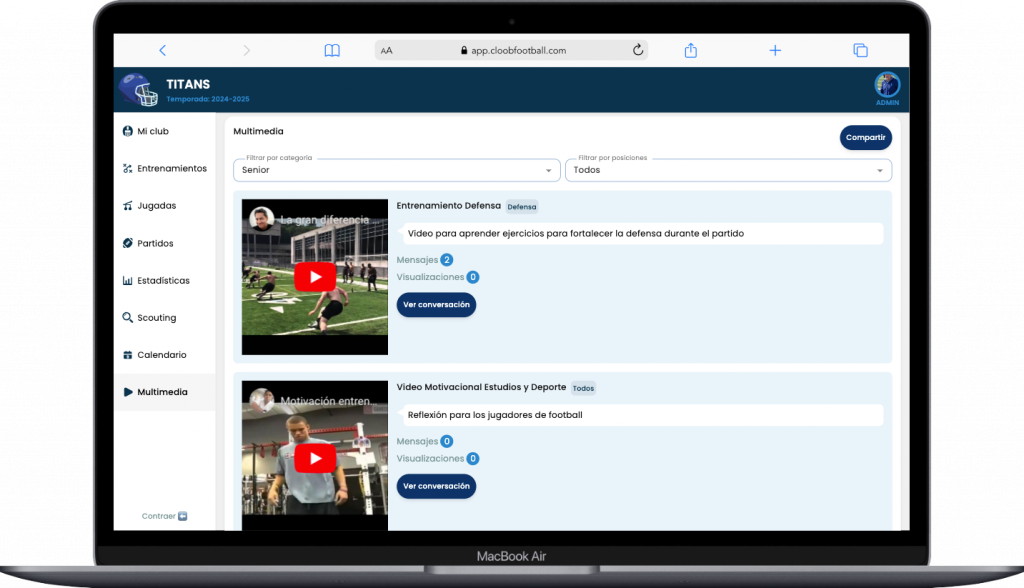
Task: Open Mi club in the sidebar
Action: pyautogui.click(x=152, y=131)
